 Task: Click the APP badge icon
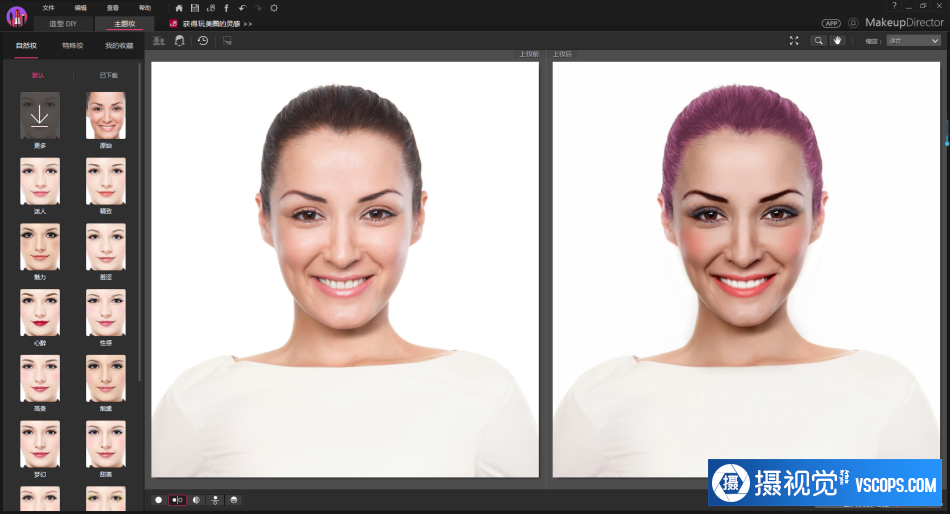[x=831, y=23]
